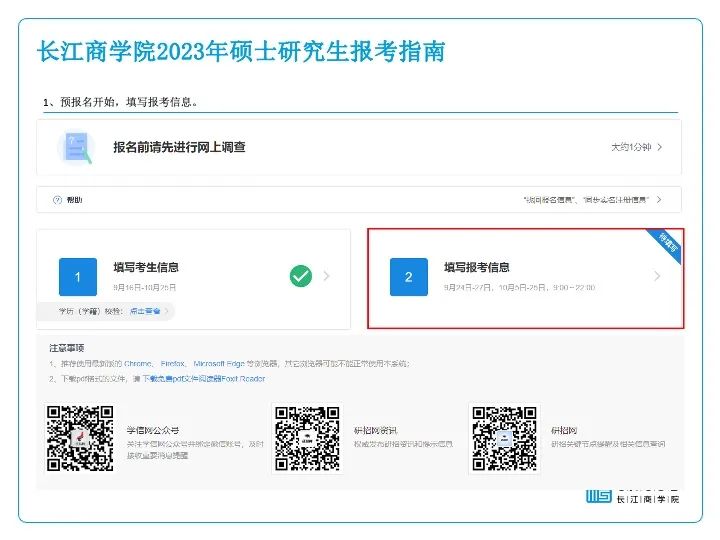Open the Microsoft Edge browser link
720x540 pixels.
219,364
